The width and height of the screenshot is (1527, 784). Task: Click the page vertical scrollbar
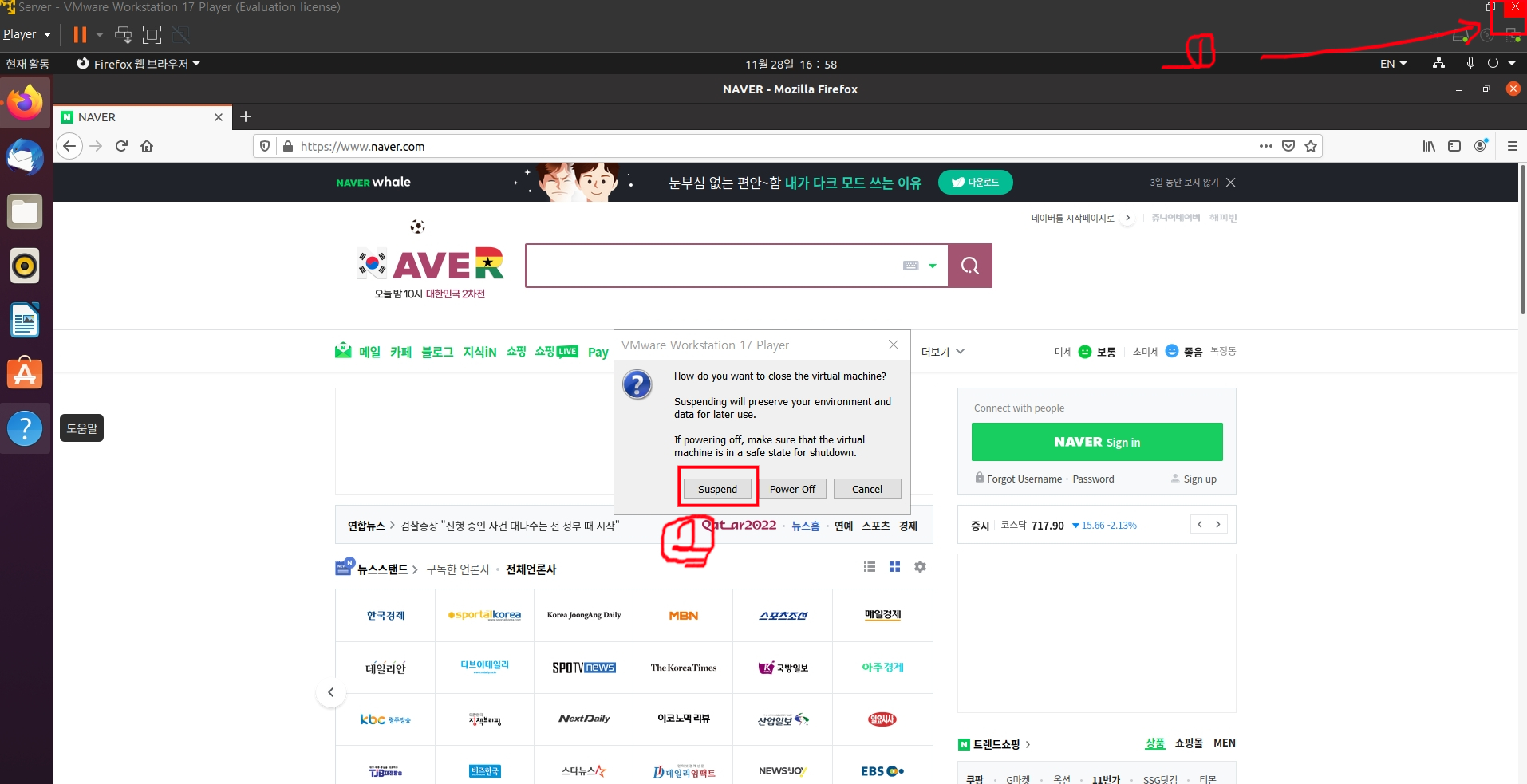[1522, 239]
